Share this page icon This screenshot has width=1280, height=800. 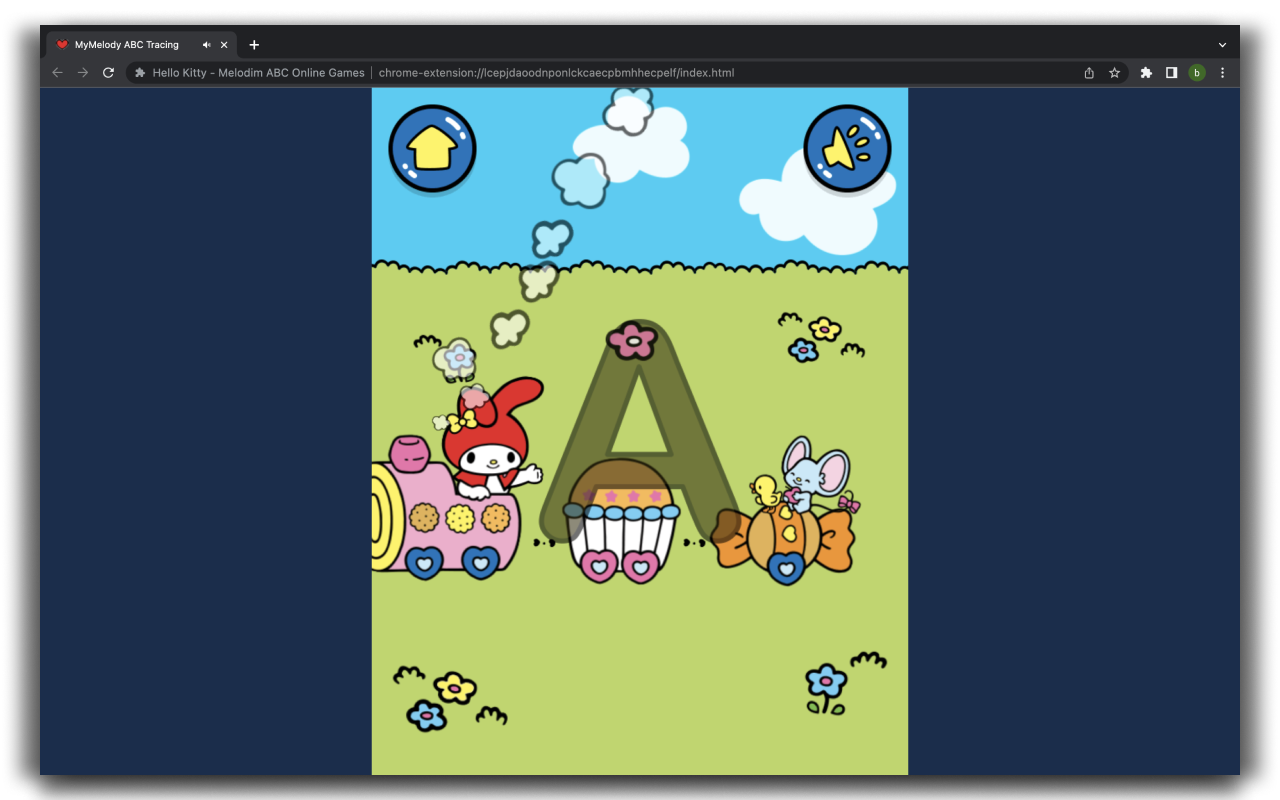[x=1089, y=73]
